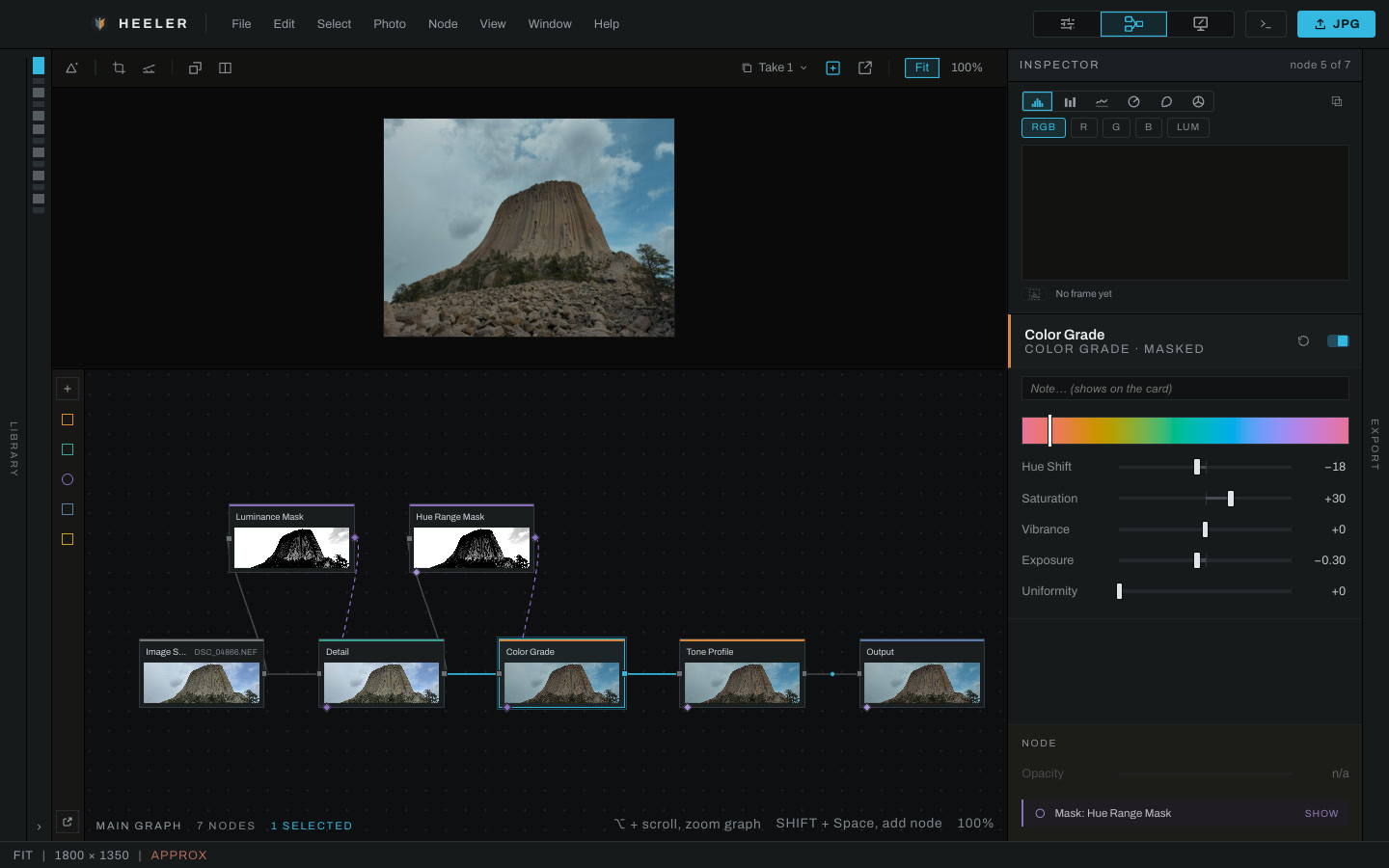Select the G channel for the scope
Viewport: 1389px width, 868px height.
coord(1116,127)
